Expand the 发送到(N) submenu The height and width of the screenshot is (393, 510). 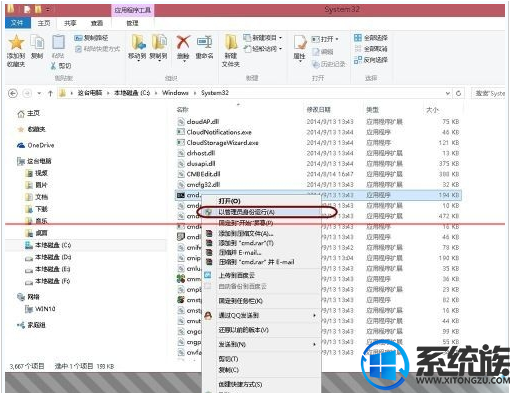314,344
